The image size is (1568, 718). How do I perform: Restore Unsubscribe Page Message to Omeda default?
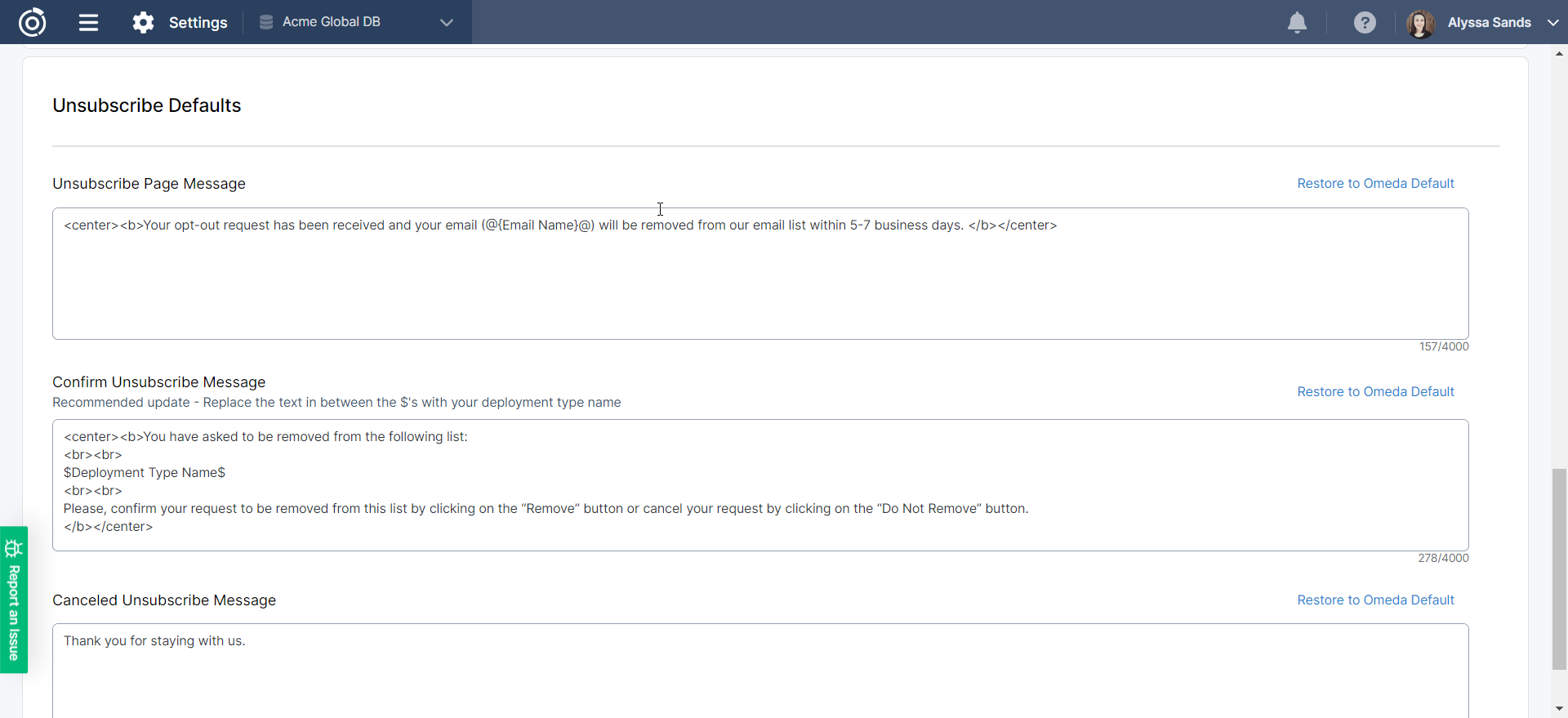click(1375, 184)
